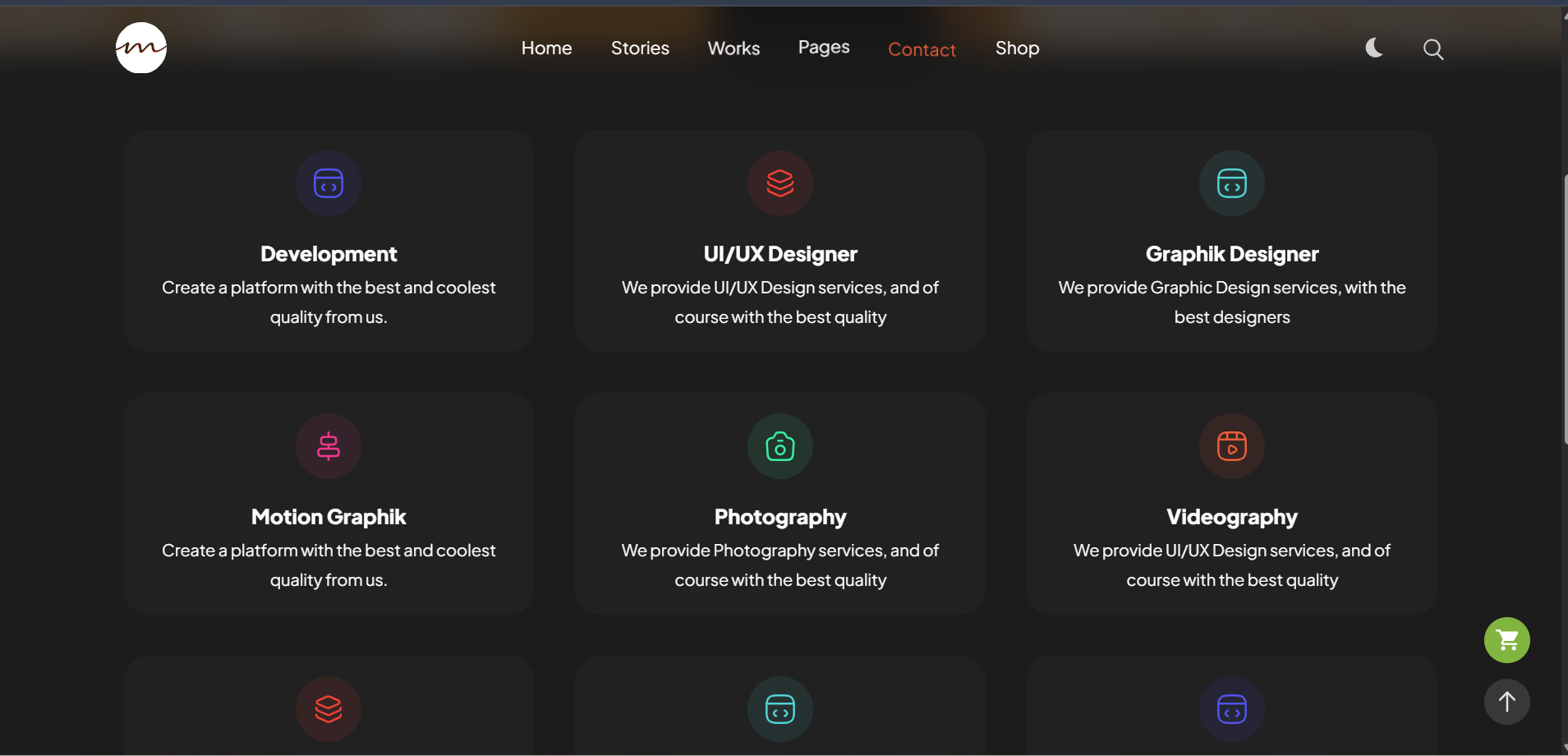1568x756 pixels.
Task: Click the Development card code icon
Action: pos(329,183)
